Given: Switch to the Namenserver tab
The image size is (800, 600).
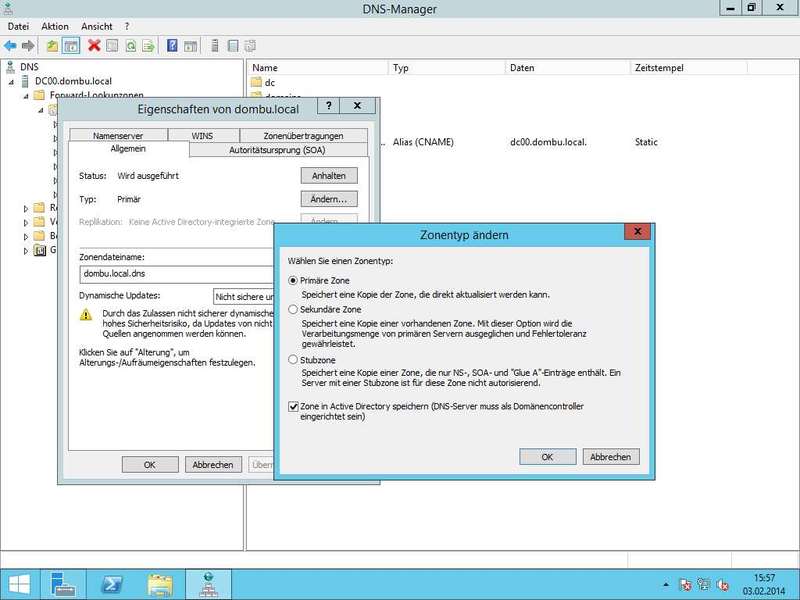Looking at the screenshot, I should pos(118,136).
